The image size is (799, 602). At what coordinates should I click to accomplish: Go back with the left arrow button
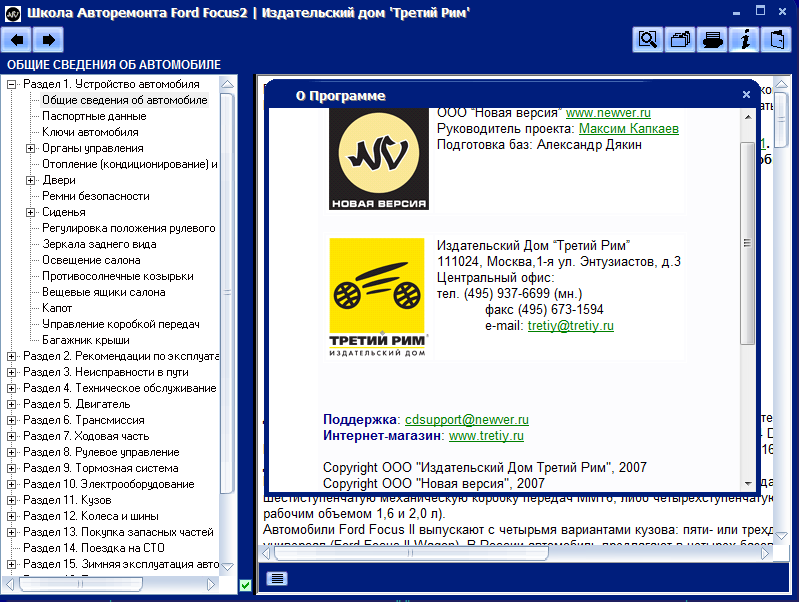click(17, 40)
